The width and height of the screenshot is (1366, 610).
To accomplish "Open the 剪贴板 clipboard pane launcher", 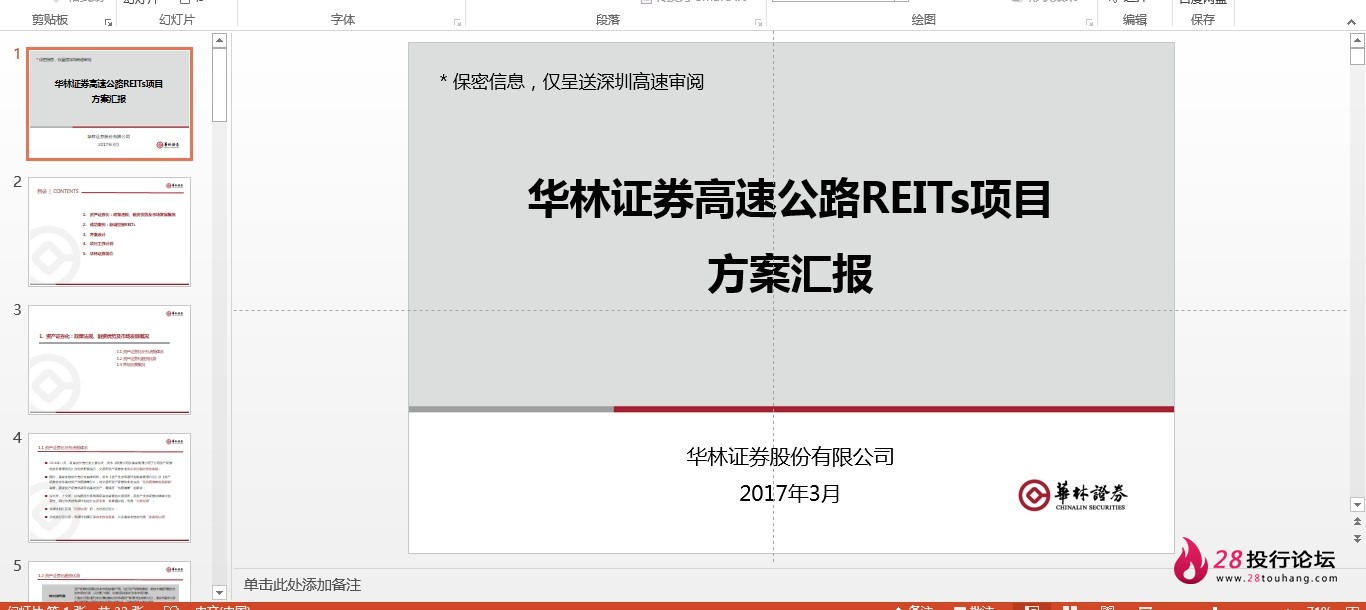I will (108, 21).
